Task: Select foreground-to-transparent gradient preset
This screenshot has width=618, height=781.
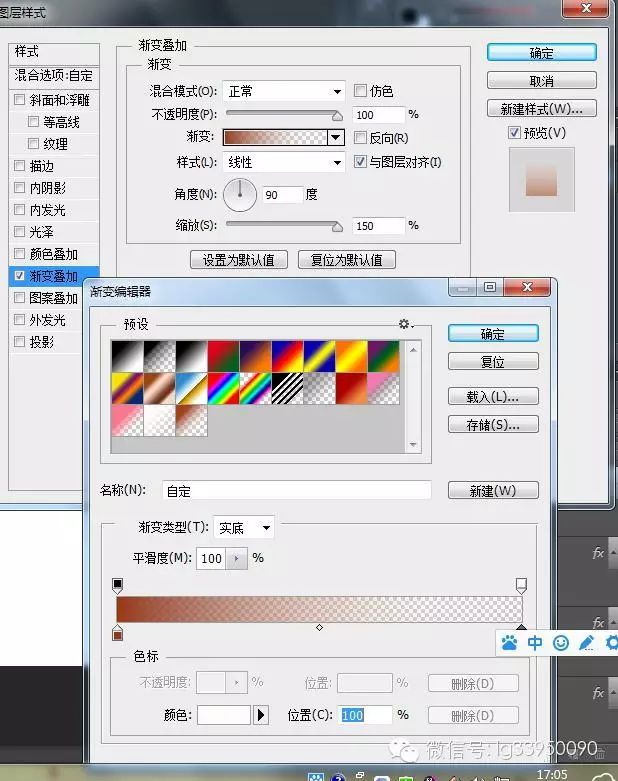Action: tap(159, 356)
